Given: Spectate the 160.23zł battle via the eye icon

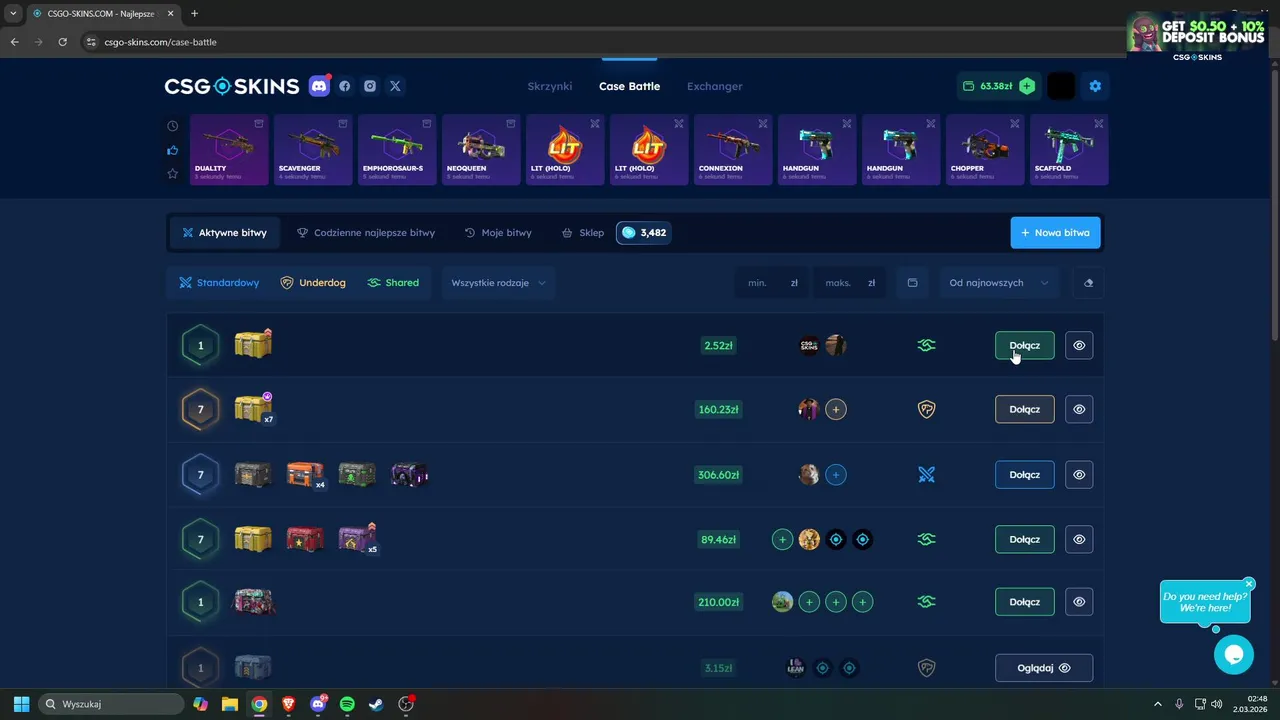Looking at the screenshot, I should coord(1079,409).
